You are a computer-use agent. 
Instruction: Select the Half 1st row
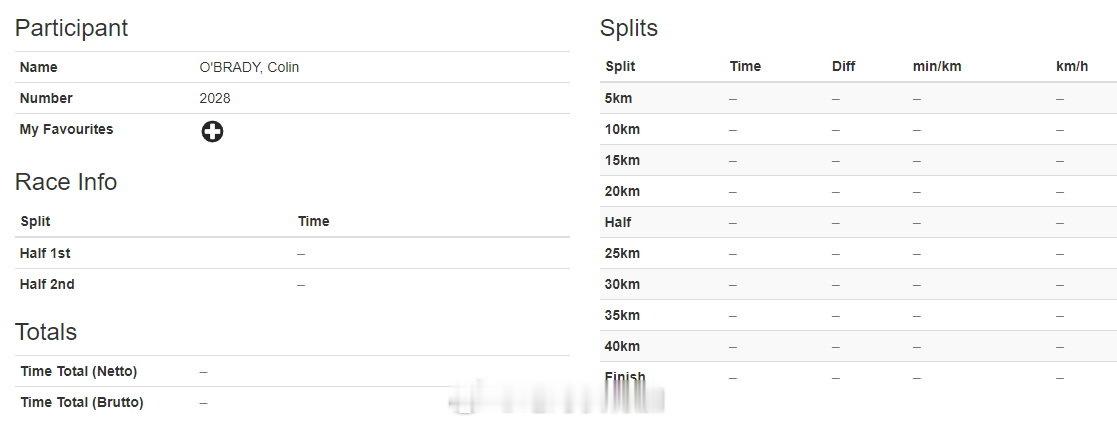coord(292,253)
